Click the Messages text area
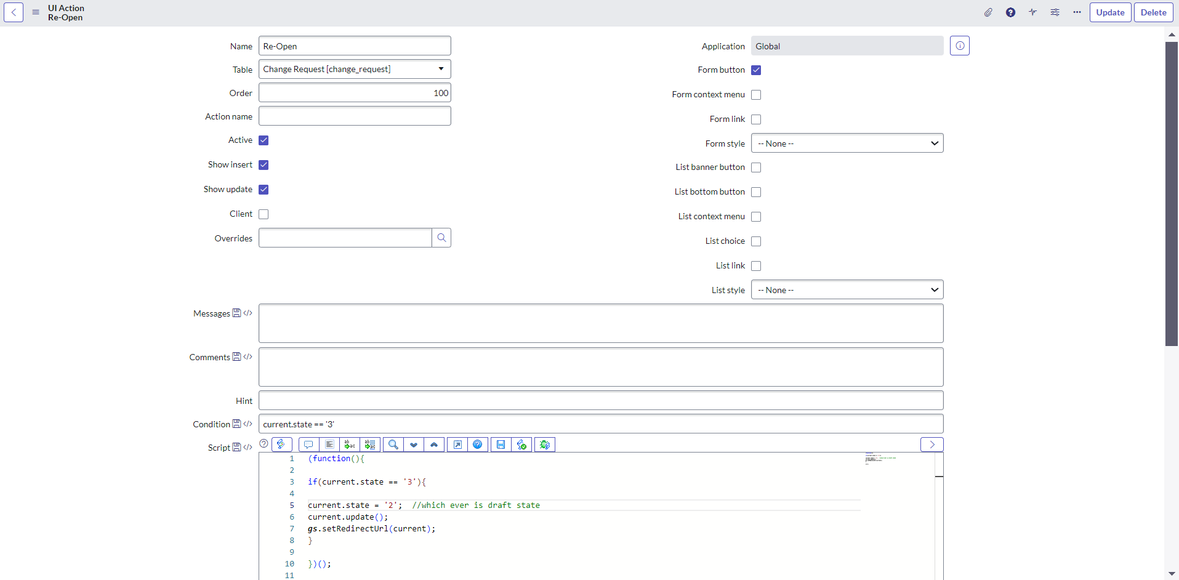The height and width of the screenshot is (580, 1179). tap(601, 323)
